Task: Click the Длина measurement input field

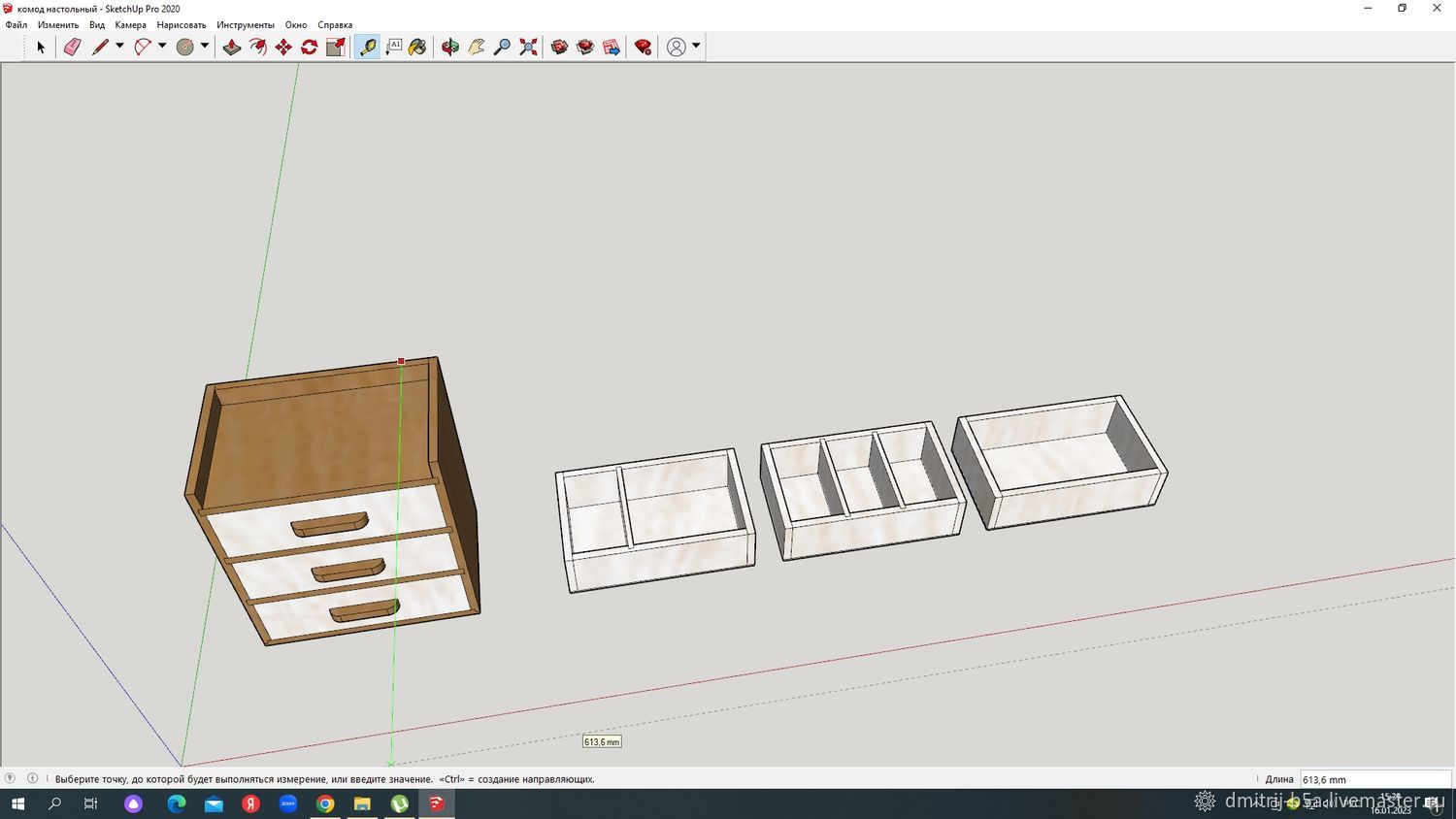Action: [x=1375, y=779]
